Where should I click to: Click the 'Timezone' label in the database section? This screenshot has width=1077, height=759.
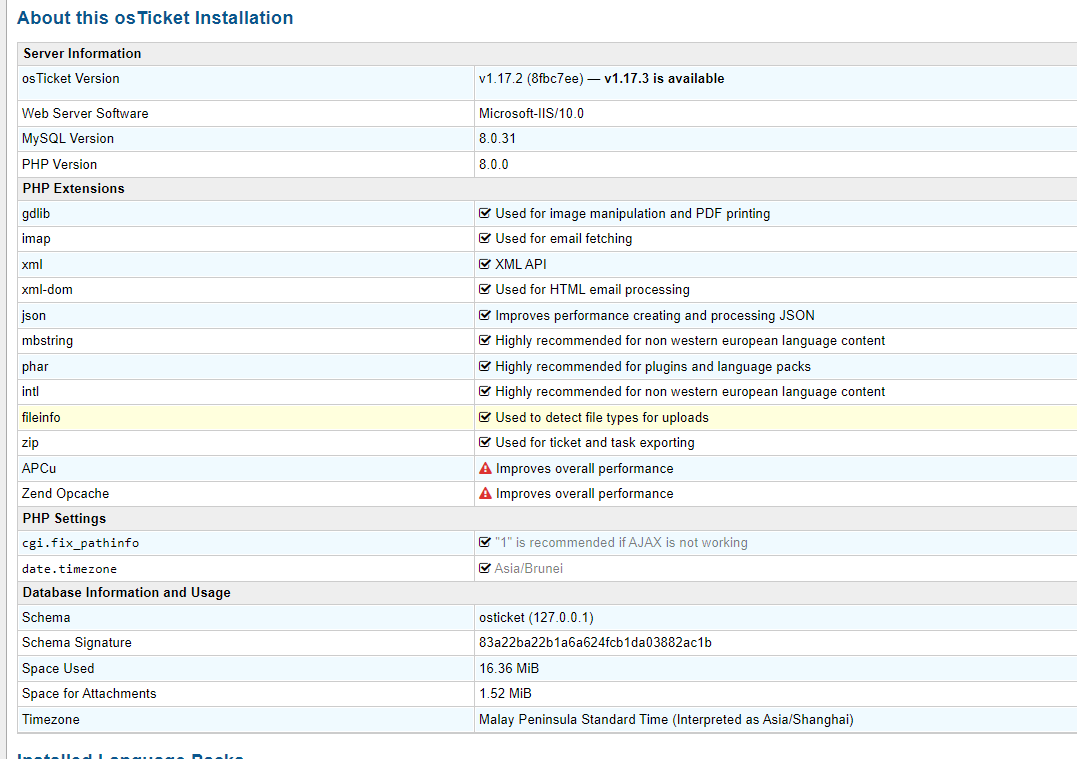pyautogui.click(x=51, y=719)
